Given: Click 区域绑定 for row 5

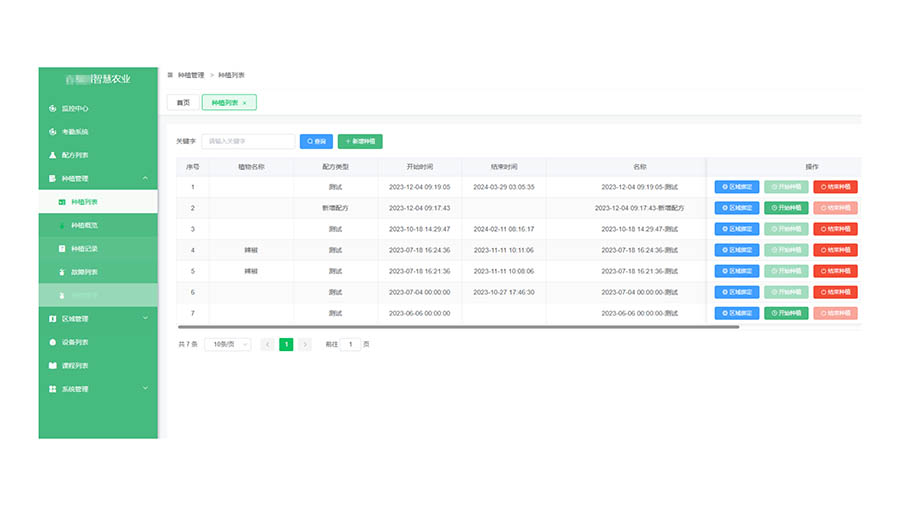Looking at the screenshot, I should coord(737,271).
